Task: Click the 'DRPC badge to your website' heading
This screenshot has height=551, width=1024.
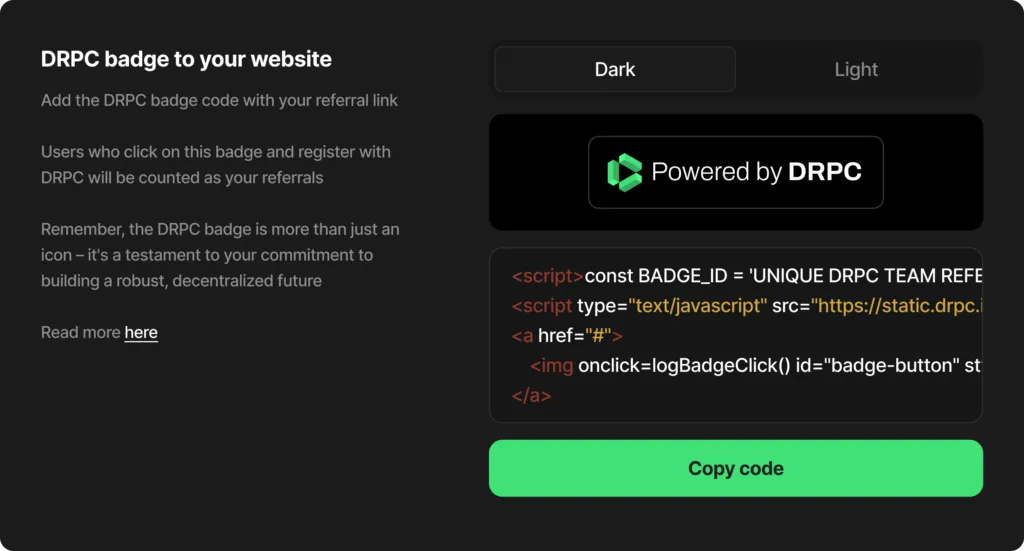Action: (x=186, y=59)
